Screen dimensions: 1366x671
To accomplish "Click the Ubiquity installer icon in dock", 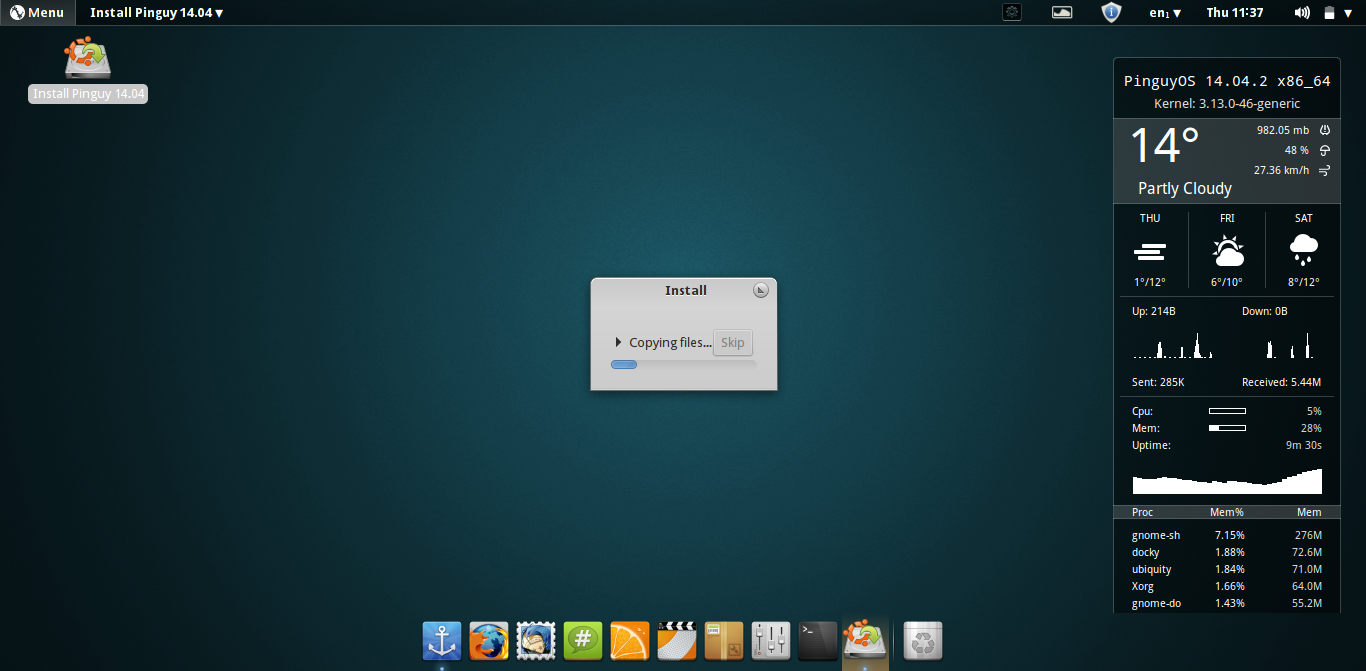I will (865, 640).
